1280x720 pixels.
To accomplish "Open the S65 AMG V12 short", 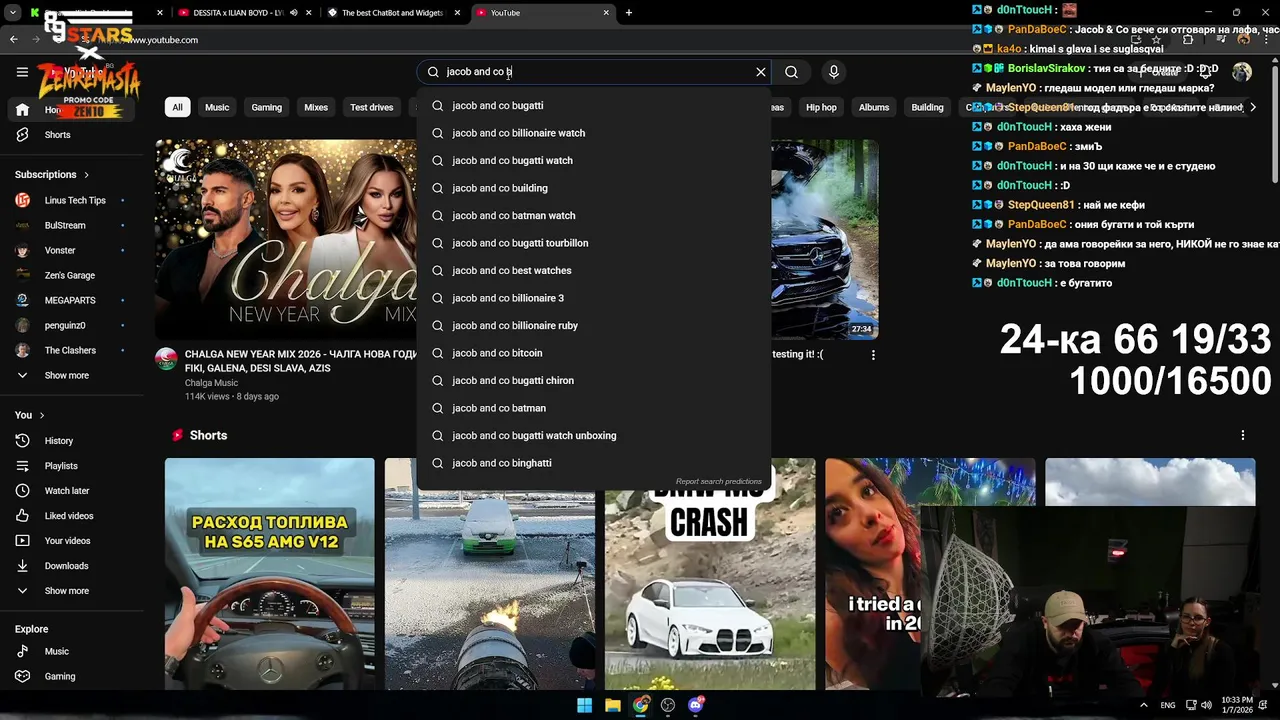I will (270, 574).
